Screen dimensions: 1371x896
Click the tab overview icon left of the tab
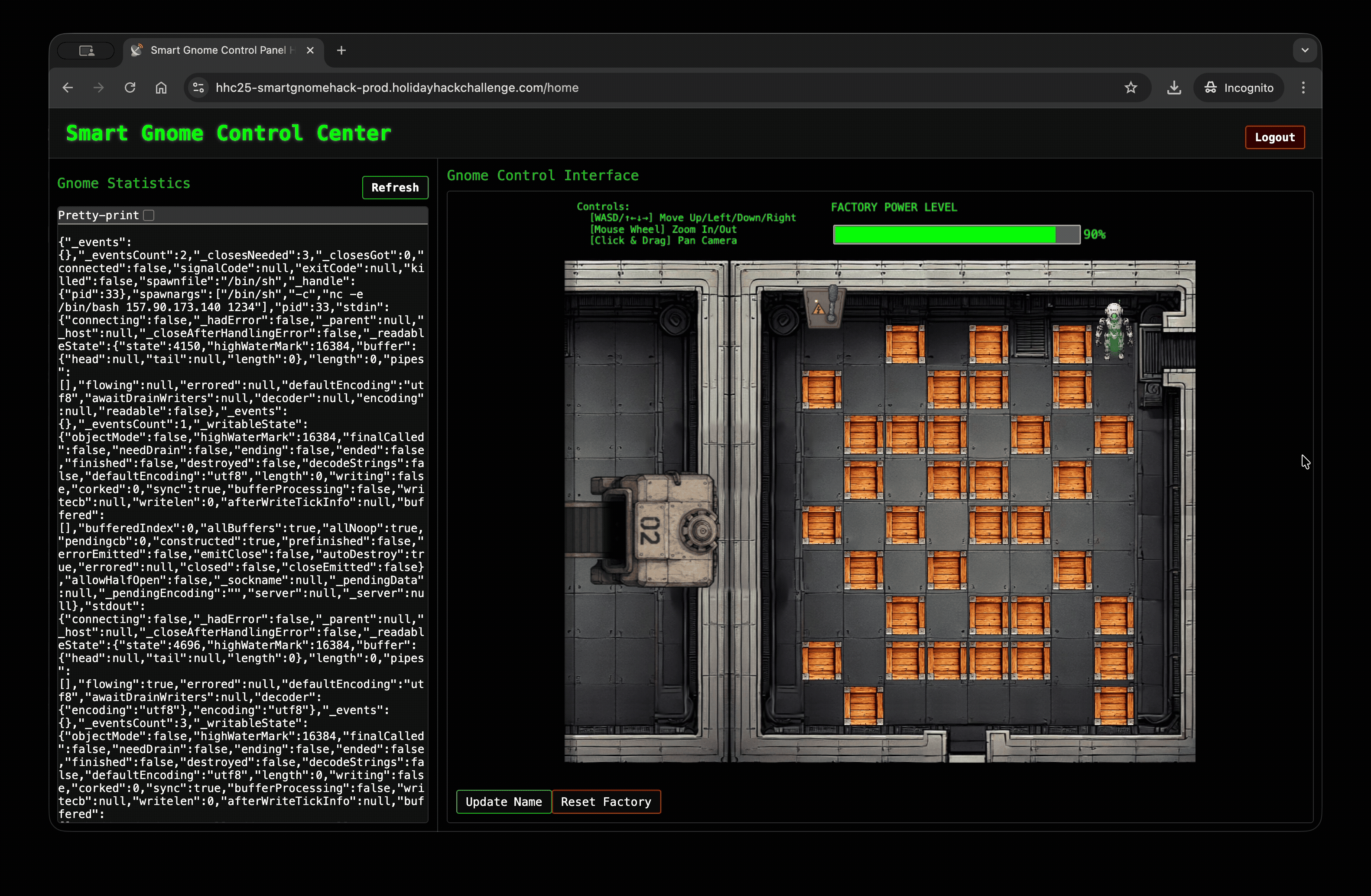(x=86, y=50)
